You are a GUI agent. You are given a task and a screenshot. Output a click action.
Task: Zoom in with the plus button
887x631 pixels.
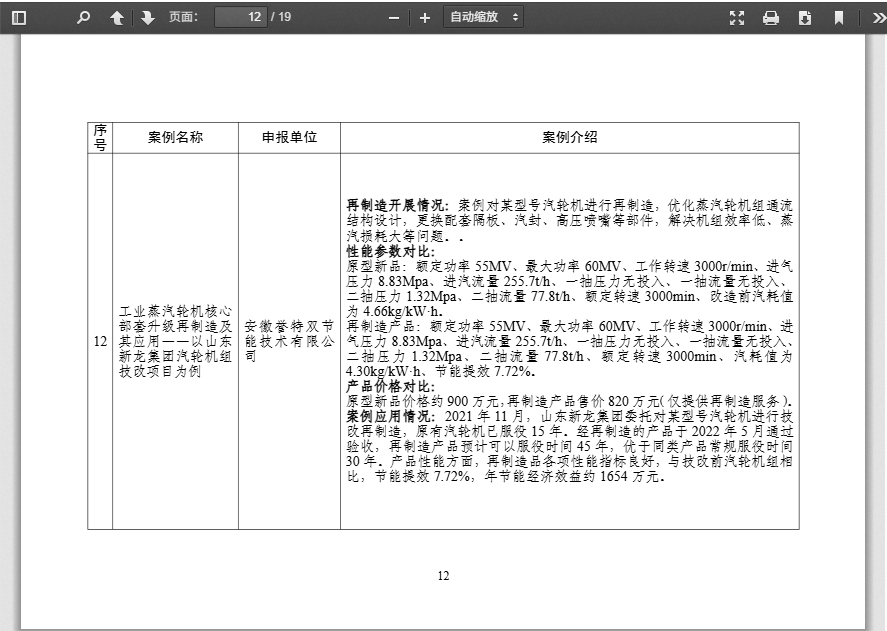coord(425,17)
